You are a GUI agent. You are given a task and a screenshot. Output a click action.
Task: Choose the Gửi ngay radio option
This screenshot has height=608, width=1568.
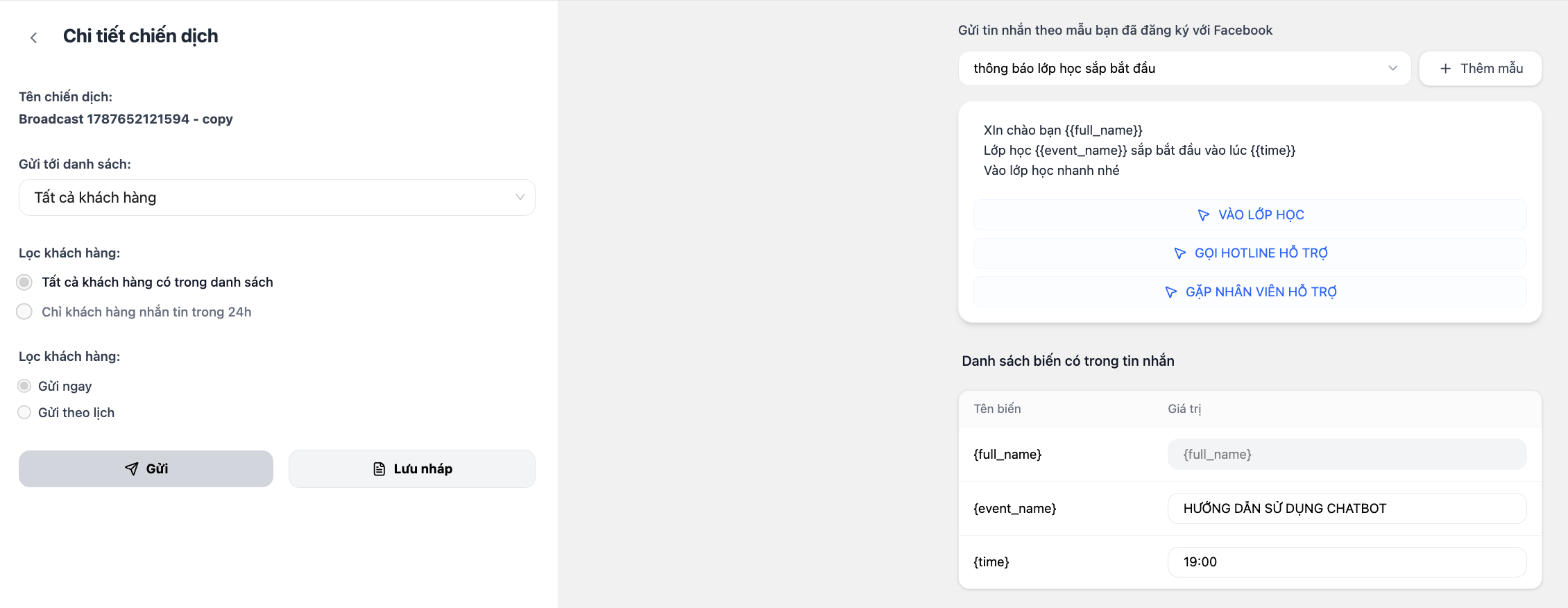tap(24, 386)
